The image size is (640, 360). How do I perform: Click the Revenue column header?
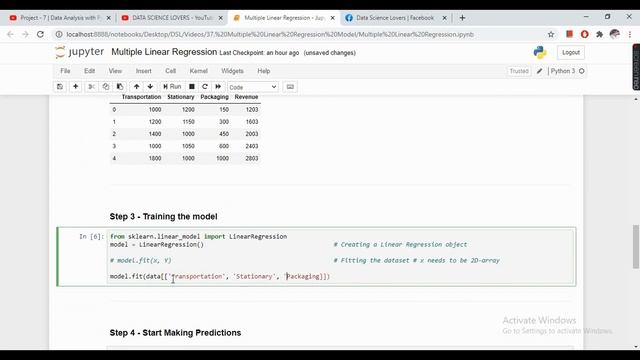tap(246, 97)
